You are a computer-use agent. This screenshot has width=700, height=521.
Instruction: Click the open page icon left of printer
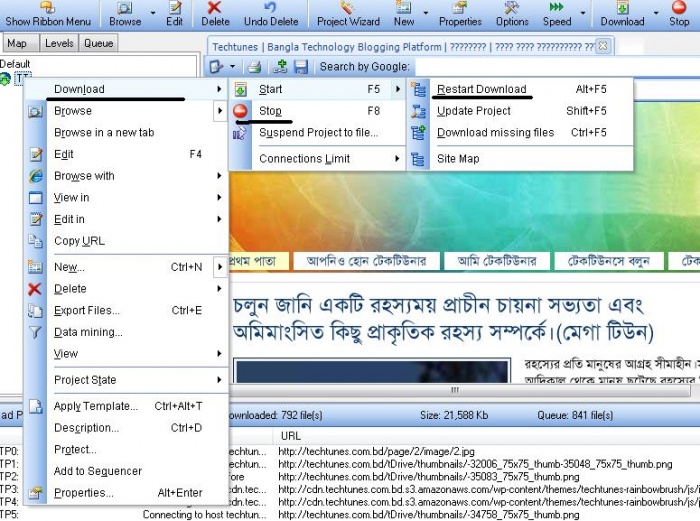[216, 67]
